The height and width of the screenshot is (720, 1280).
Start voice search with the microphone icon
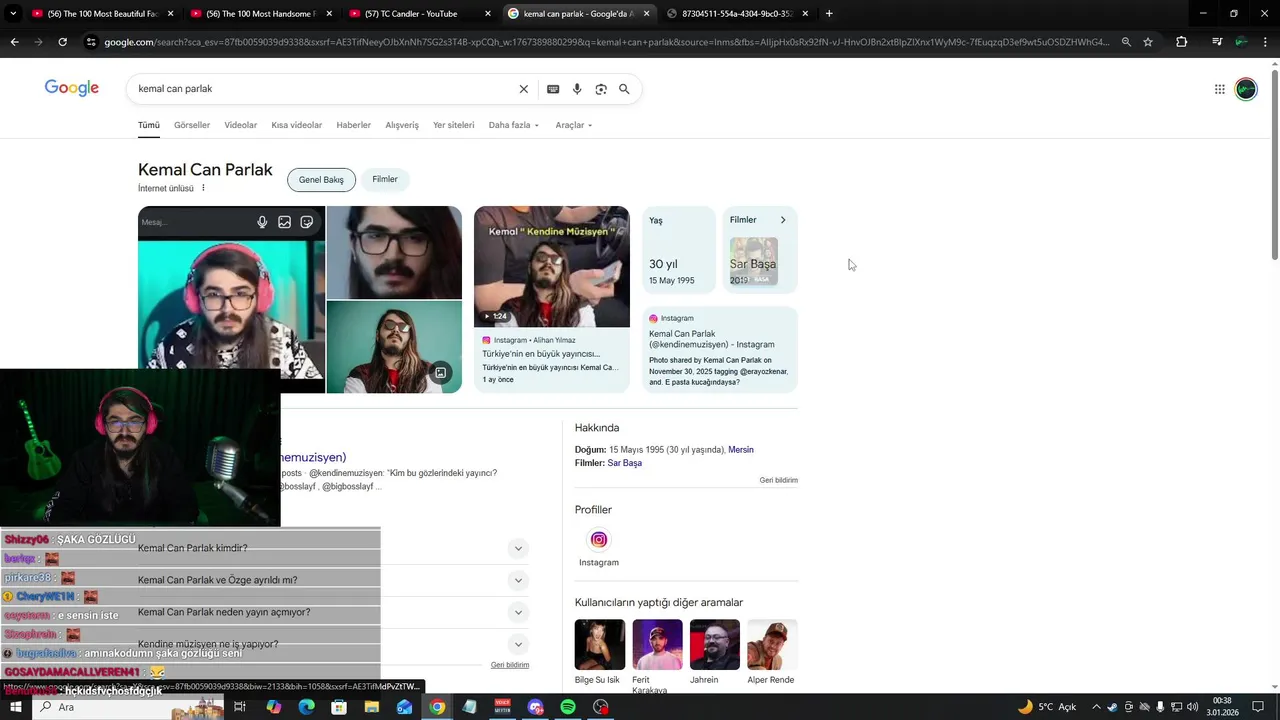(x=577, y=89)
